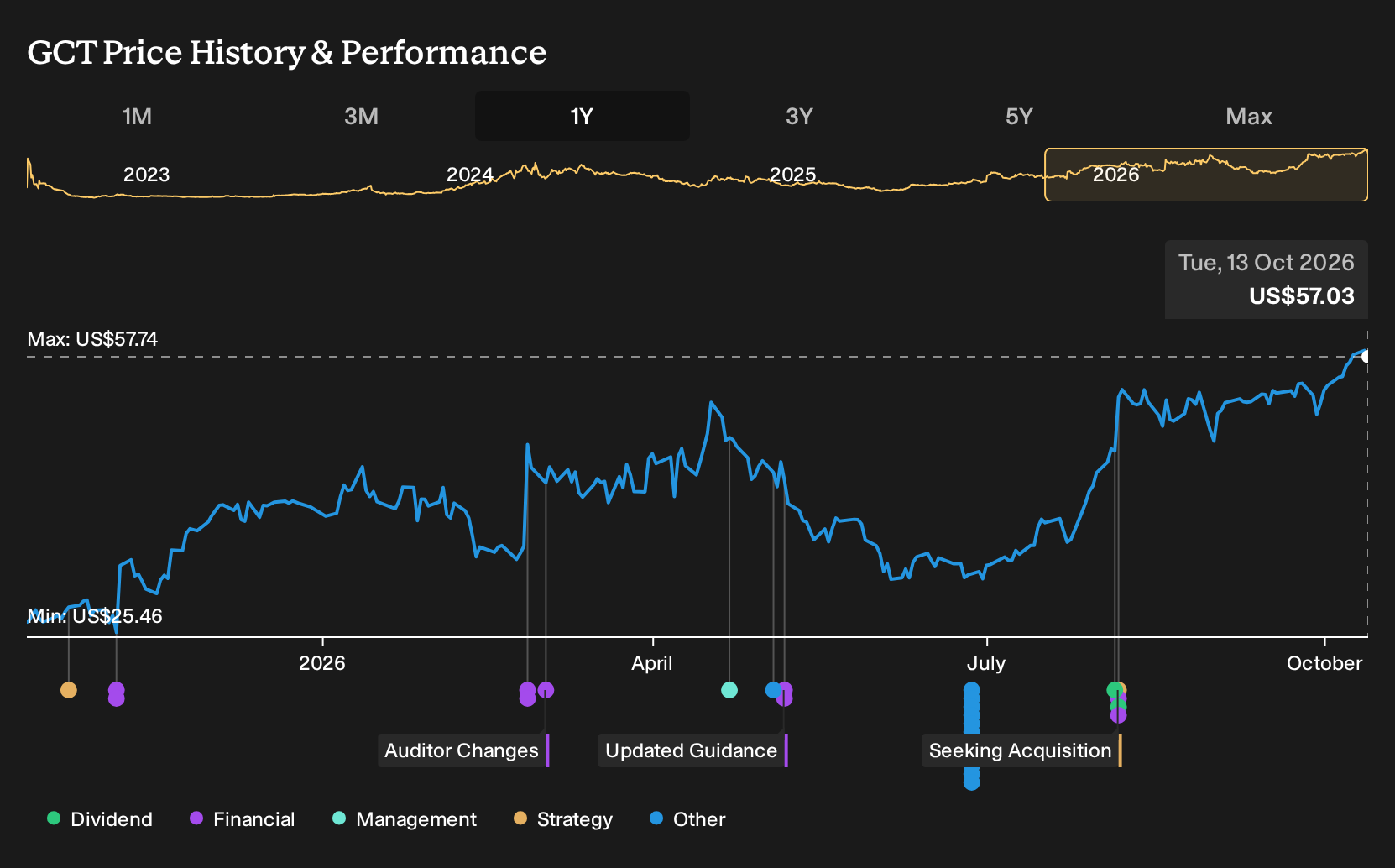Click the GCT Price History & Performance heading
This screenshot has width=1395, height=868.
tap(287, 52)
